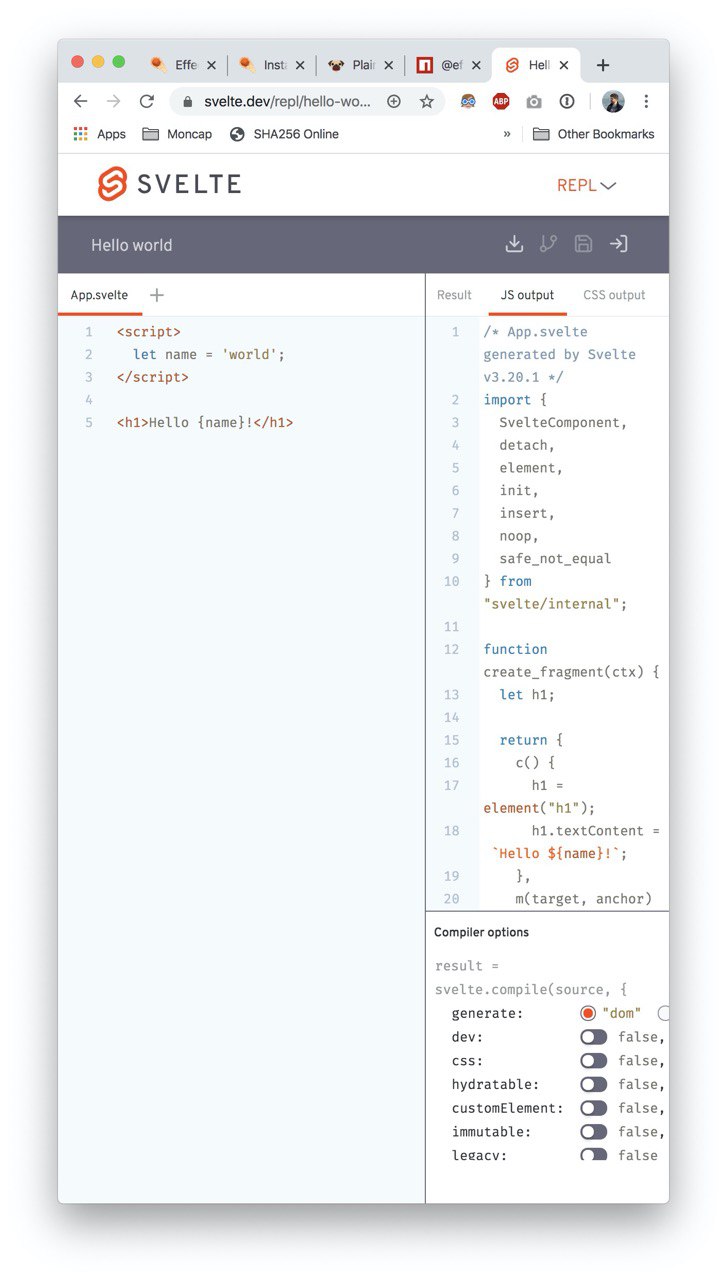The height and width of the screenshot is (1280, 727).
Task: Toggle the hydratable compiler option
Action: coord(594,1085)
